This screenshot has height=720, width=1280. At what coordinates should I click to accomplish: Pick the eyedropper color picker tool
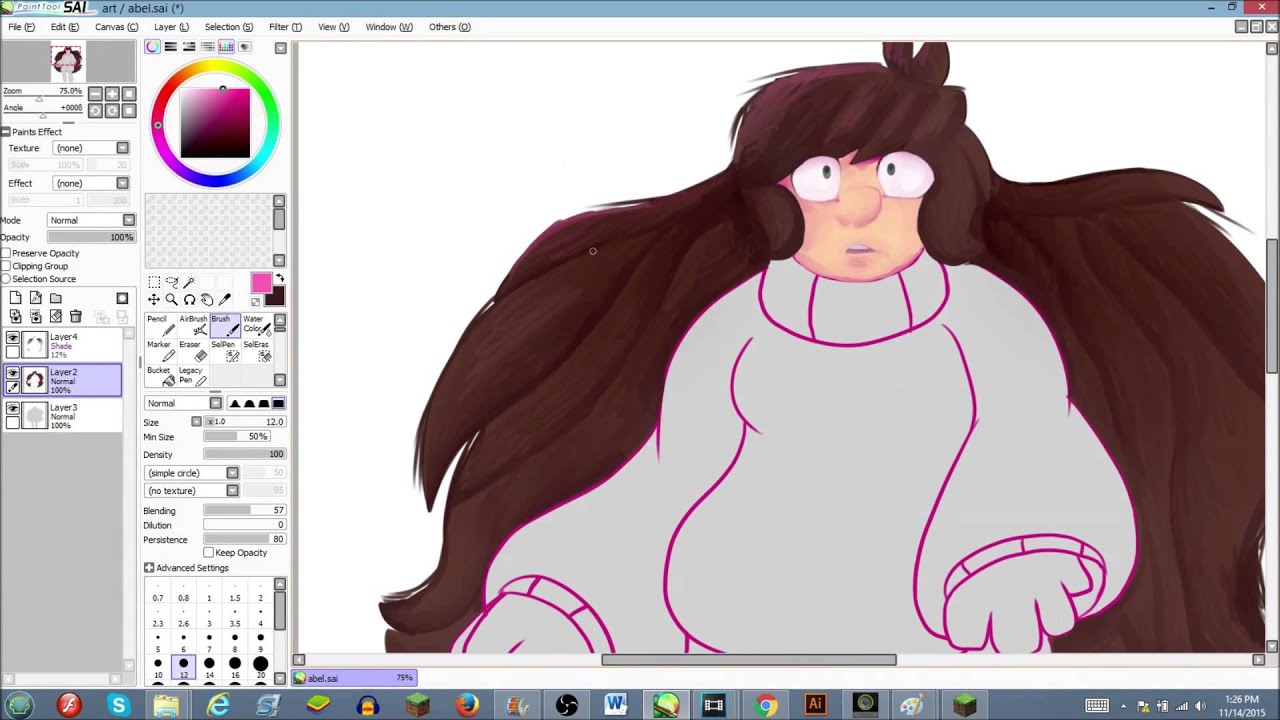(224, 300)
